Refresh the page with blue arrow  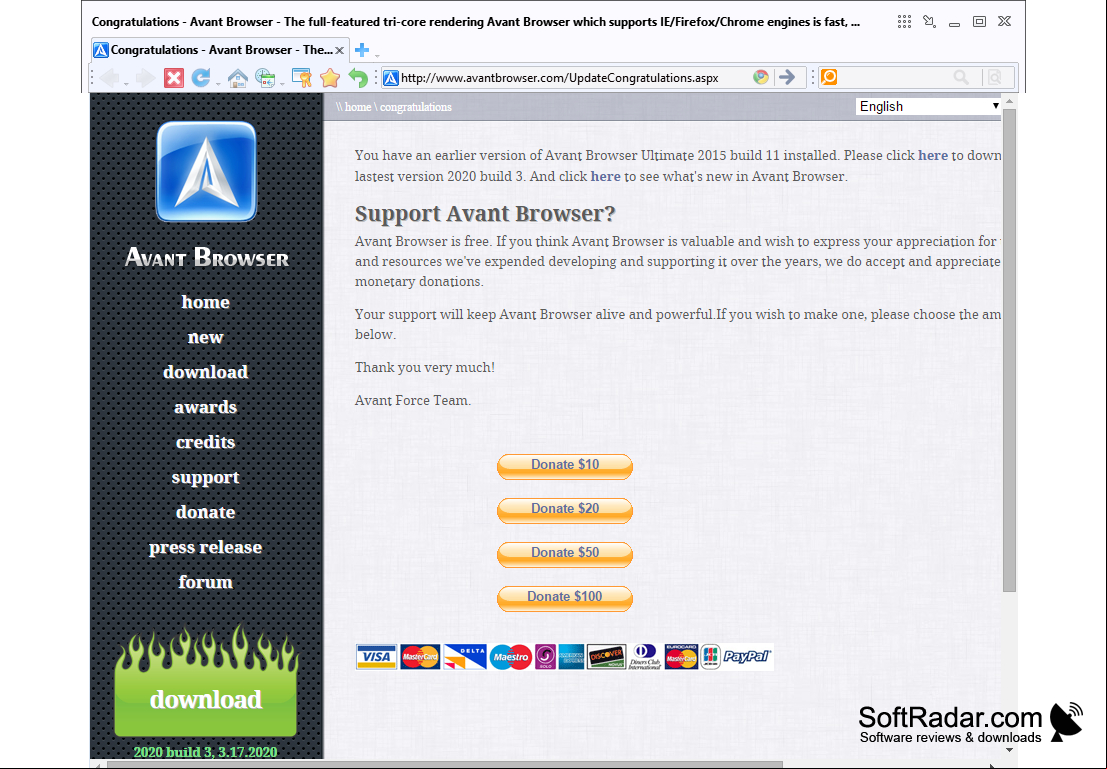click(201, 78)
